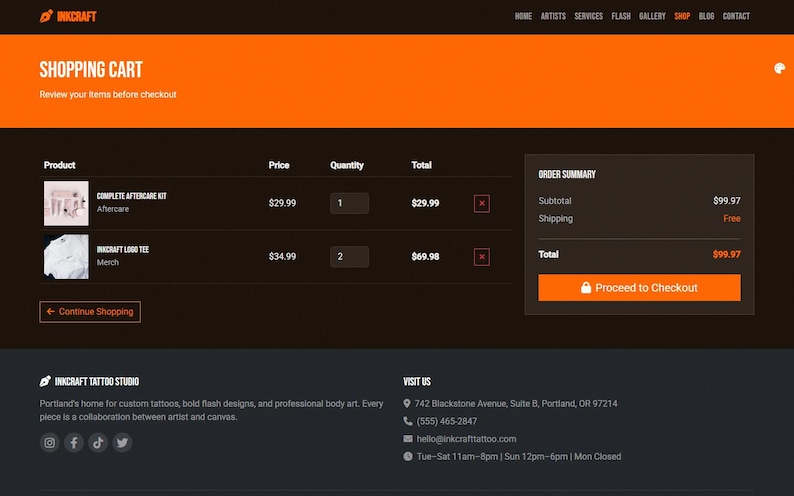Screen dimensions: 794x496
Task: Click the footer Inkcraft Tattoo Studio pen icon
Action: click(45, 381)
